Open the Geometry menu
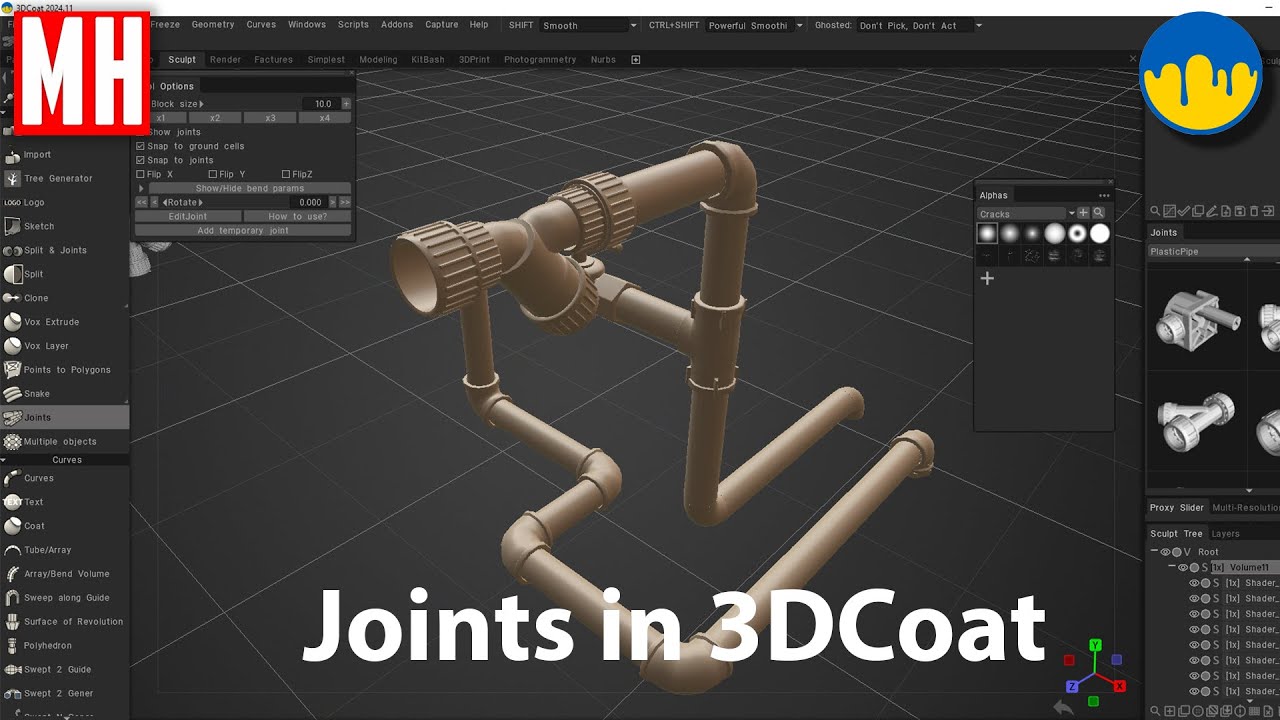Image resolution: width=1280 pixels, height=720 pixels. 213,25
